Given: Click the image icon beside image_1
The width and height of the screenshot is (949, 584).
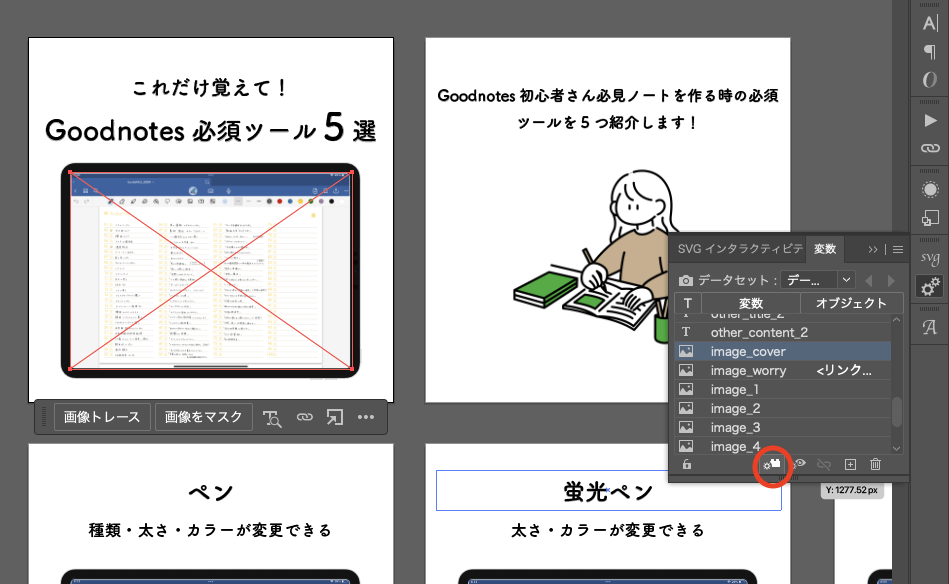Looking at the screenshot, I should click(x=686, y=389).
